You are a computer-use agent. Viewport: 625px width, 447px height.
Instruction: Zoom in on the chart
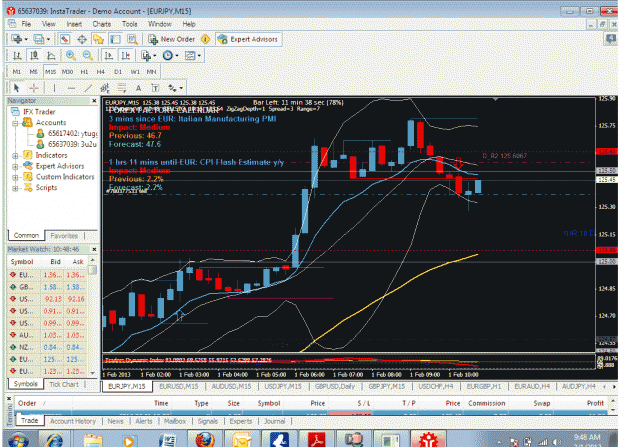(x=71, y=55)
